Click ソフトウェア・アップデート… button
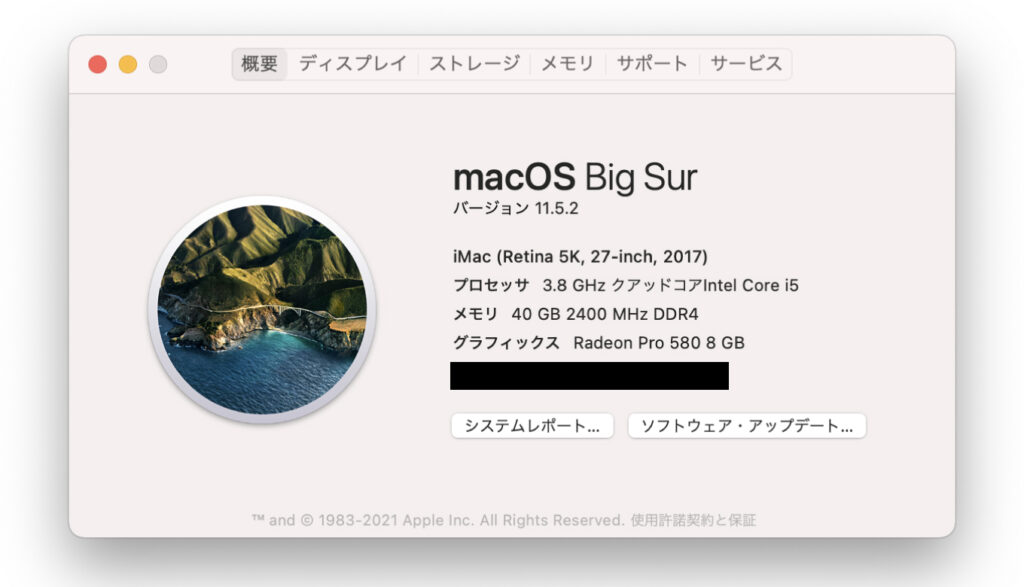The image size is (1024, 587). click(747, 426)
